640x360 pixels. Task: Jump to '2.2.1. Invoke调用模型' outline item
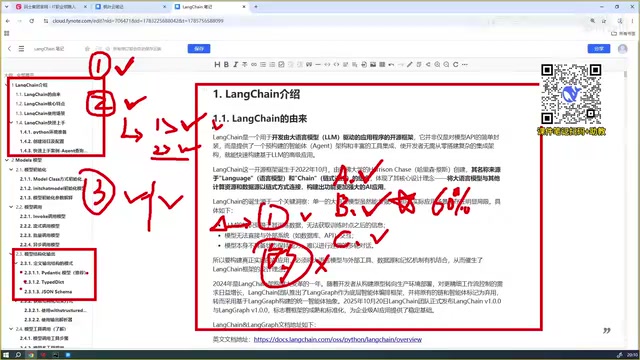(42, 216)
